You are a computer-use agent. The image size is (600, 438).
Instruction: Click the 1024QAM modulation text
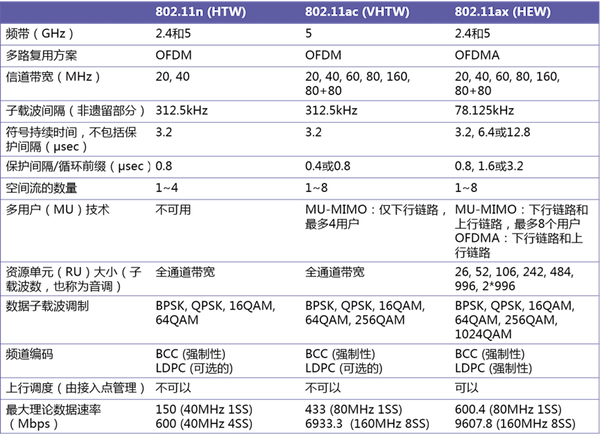pos(483,334)
